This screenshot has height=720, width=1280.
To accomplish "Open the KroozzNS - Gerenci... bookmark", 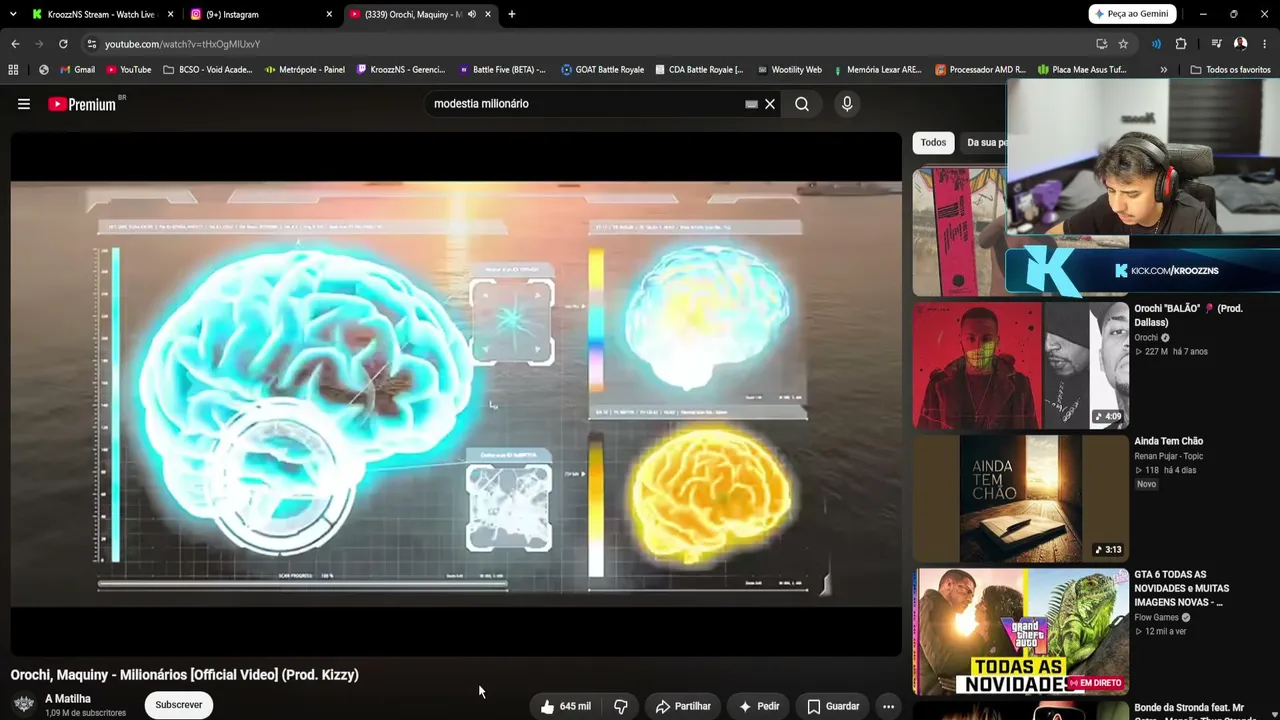I will (401, 70).
